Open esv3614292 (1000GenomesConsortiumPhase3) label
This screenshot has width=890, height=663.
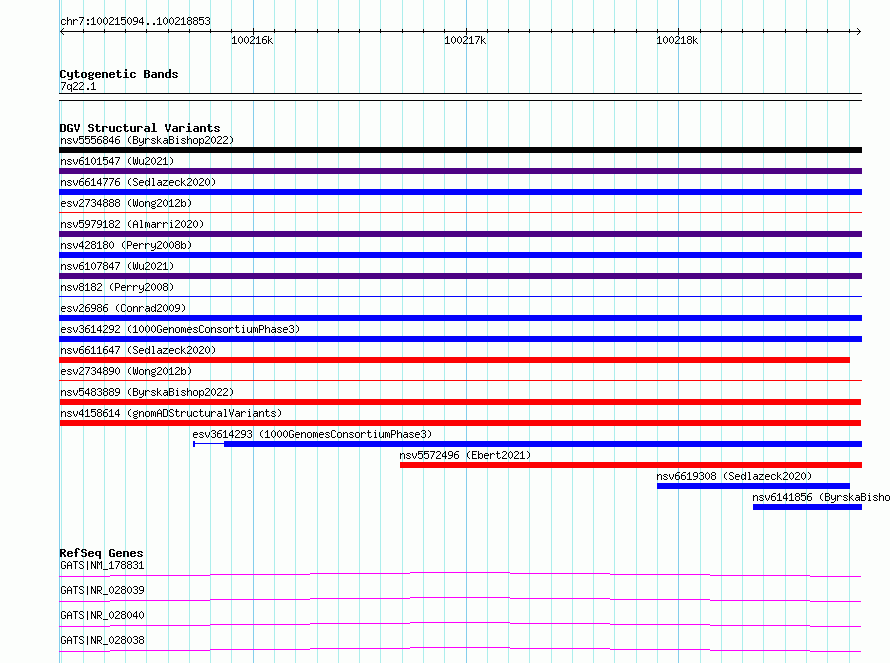coord(180,329)
